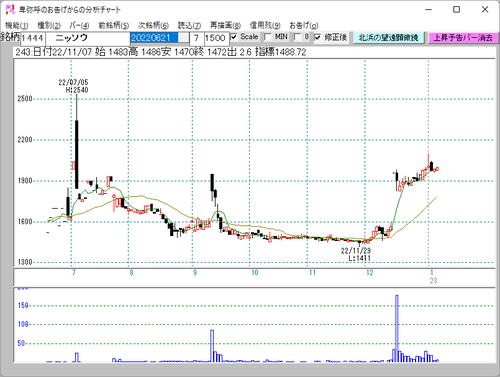
Task: Click the chart data info line 243:日付22/11/07
Action: tap(161, 52)
